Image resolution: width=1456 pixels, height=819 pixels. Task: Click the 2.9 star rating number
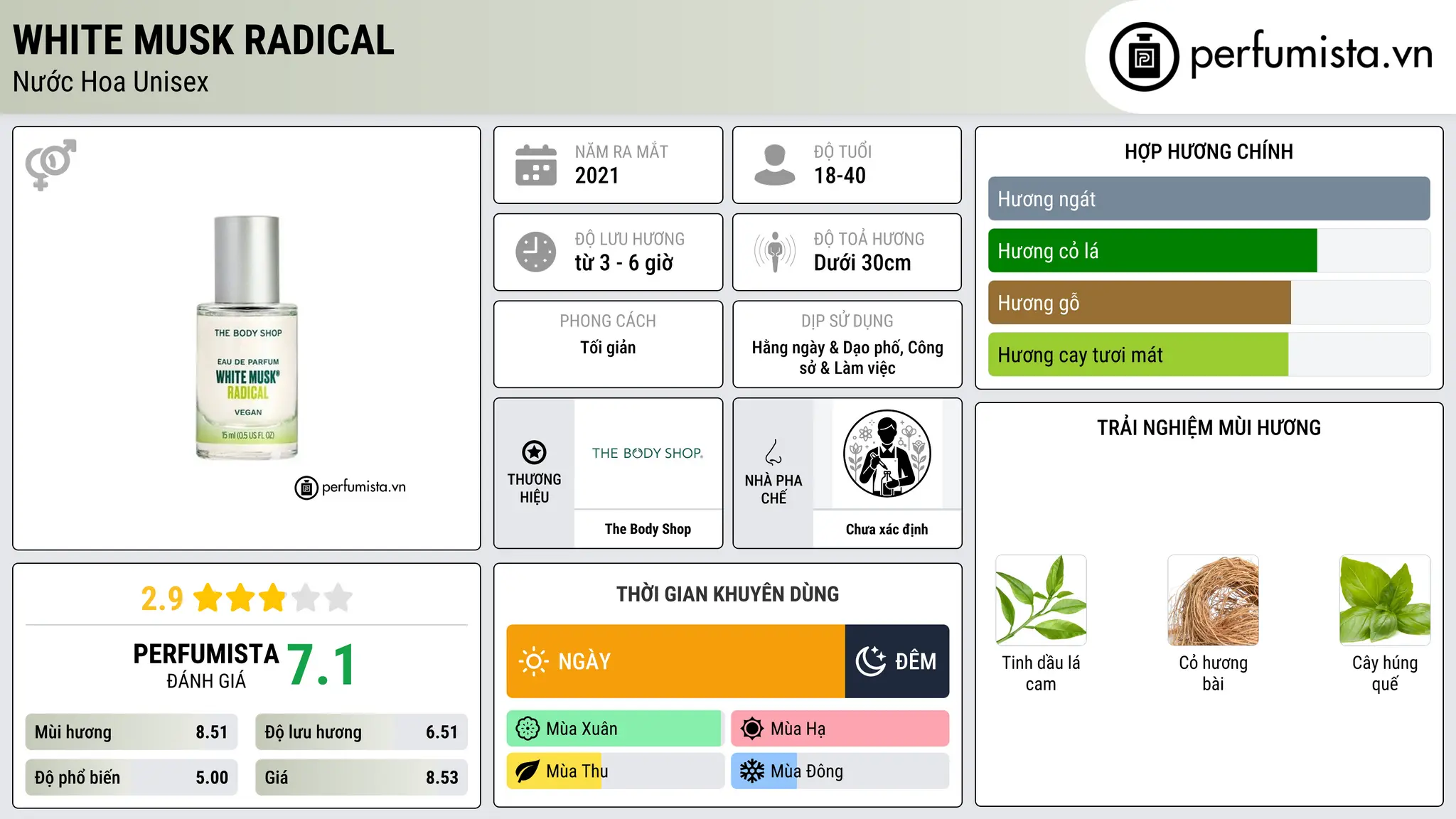click(x=162, y=599)
